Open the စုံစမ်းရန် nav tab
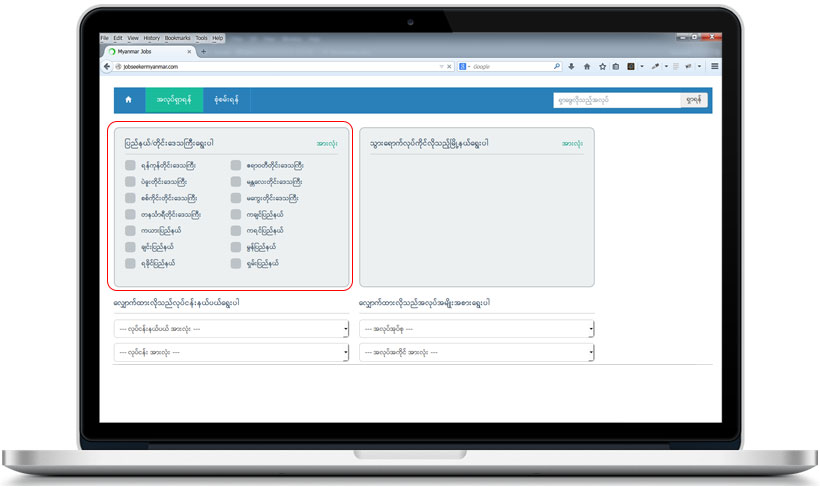Viewport: 820px width, 487px height. point(226,99)
